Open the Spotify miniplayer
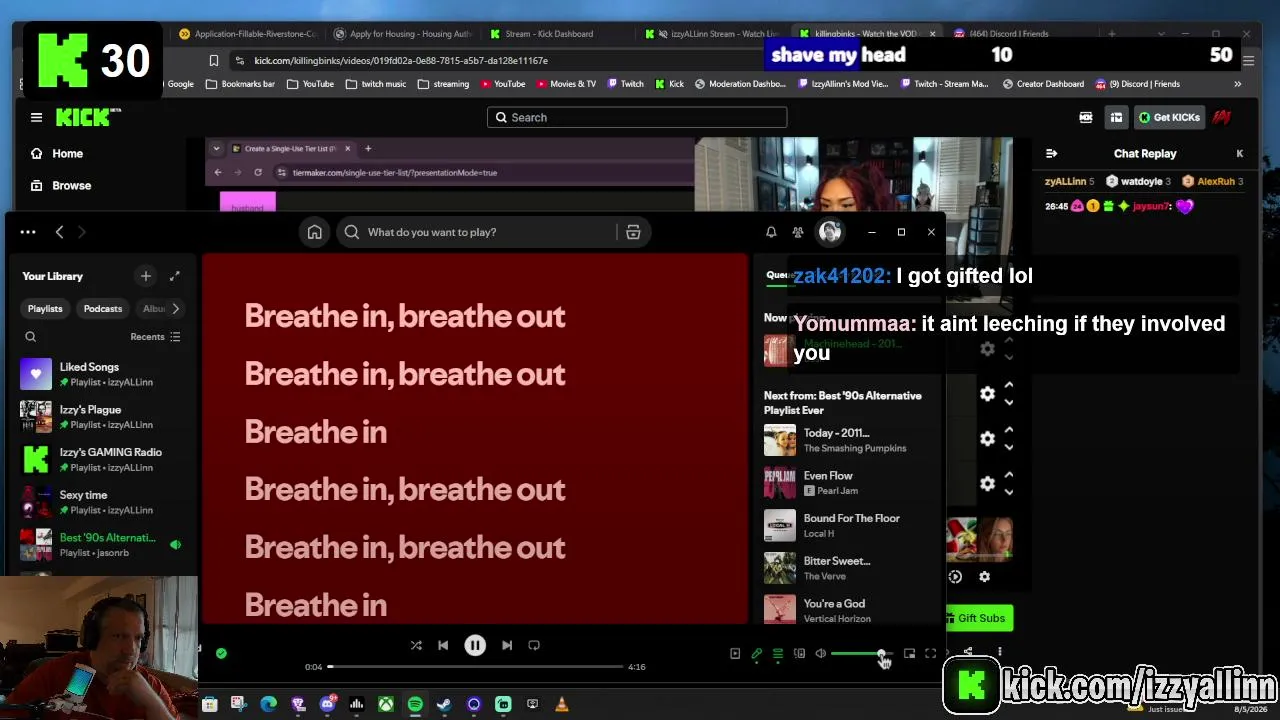The width and height of the screenshot is (1280, 720). pos(909,654)
